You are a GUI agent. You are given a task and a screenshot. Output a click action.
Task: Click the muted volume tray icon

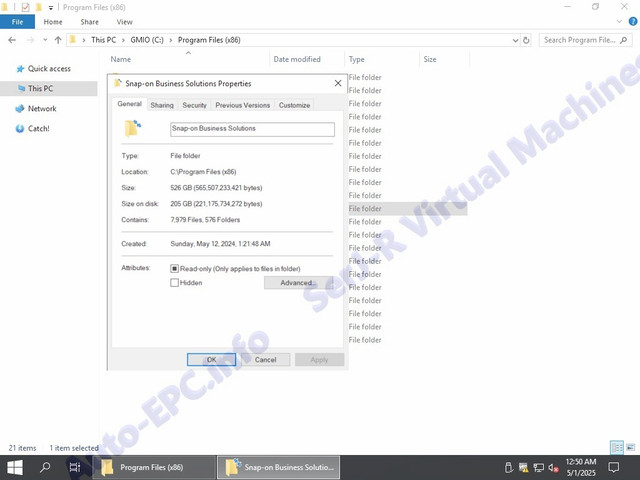(x=553, y=467)
